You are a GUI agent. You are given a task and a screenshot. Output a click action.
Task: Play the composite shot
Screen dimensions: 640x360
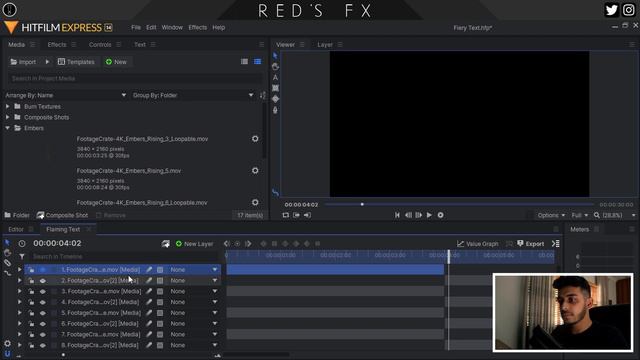click(x=429, y=215)
